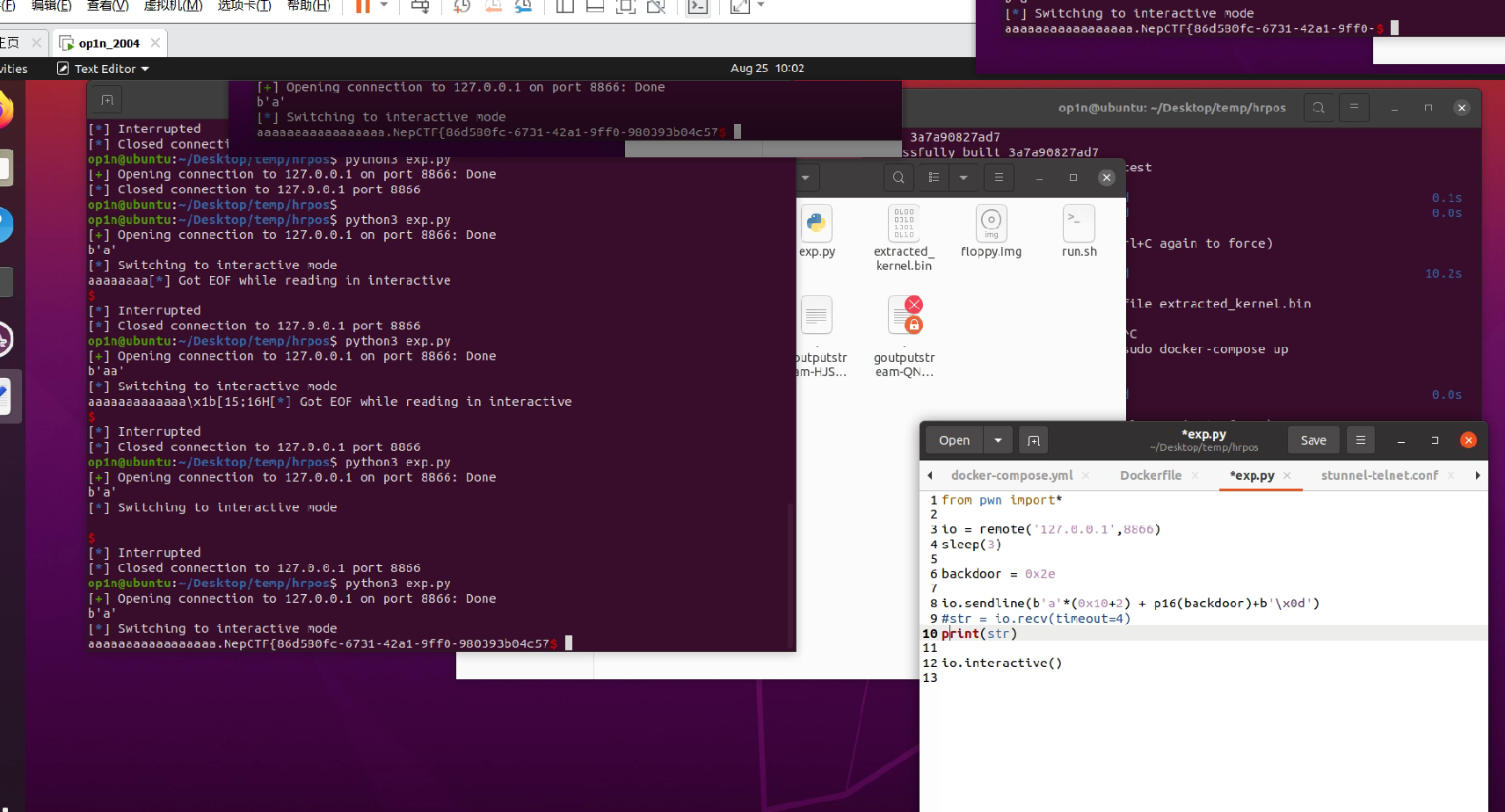Viewport: 1505px width, 812px height.
Task: Open the 虚拟机(M) menu
Action: pos(173,6)
